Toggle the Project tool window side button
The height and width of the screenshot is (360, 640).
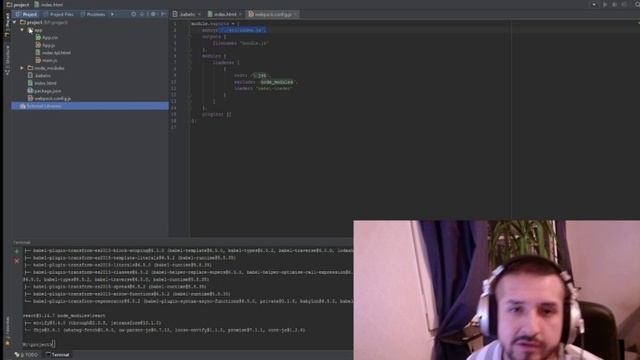(x=7, y=25)
